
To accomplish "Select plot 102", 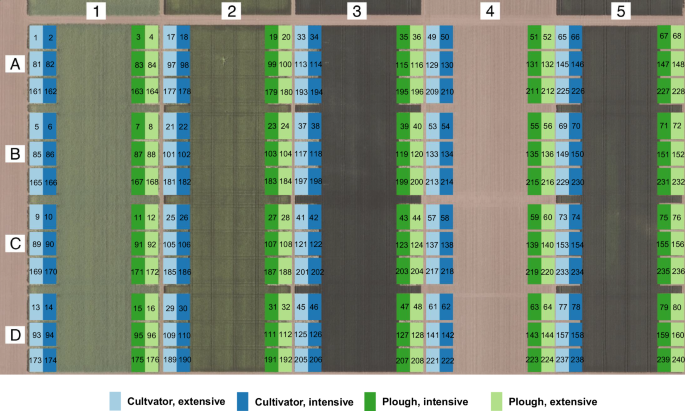I will click(184, 154).
